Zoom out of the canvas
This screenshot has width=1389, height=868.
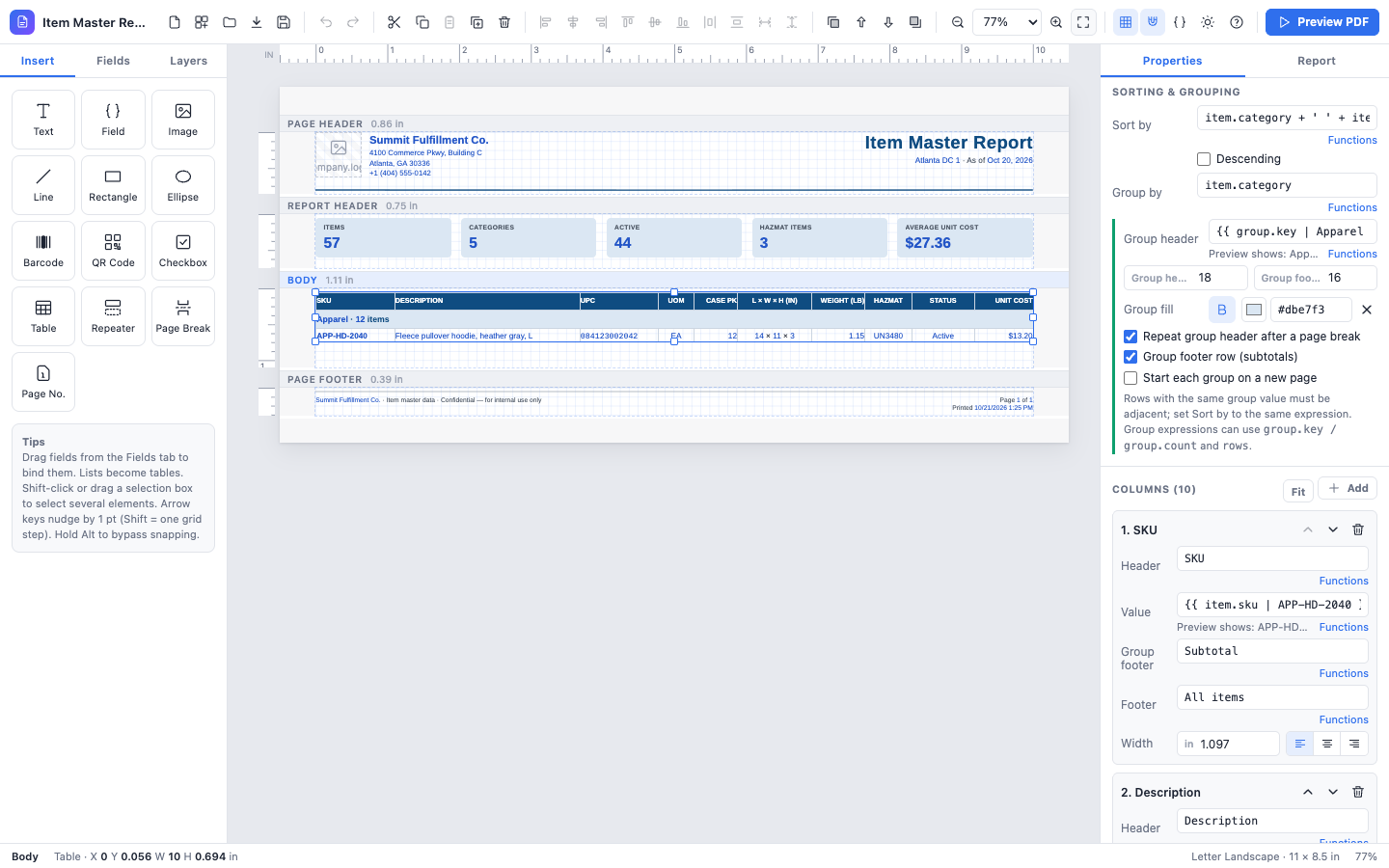pos(958,22)
